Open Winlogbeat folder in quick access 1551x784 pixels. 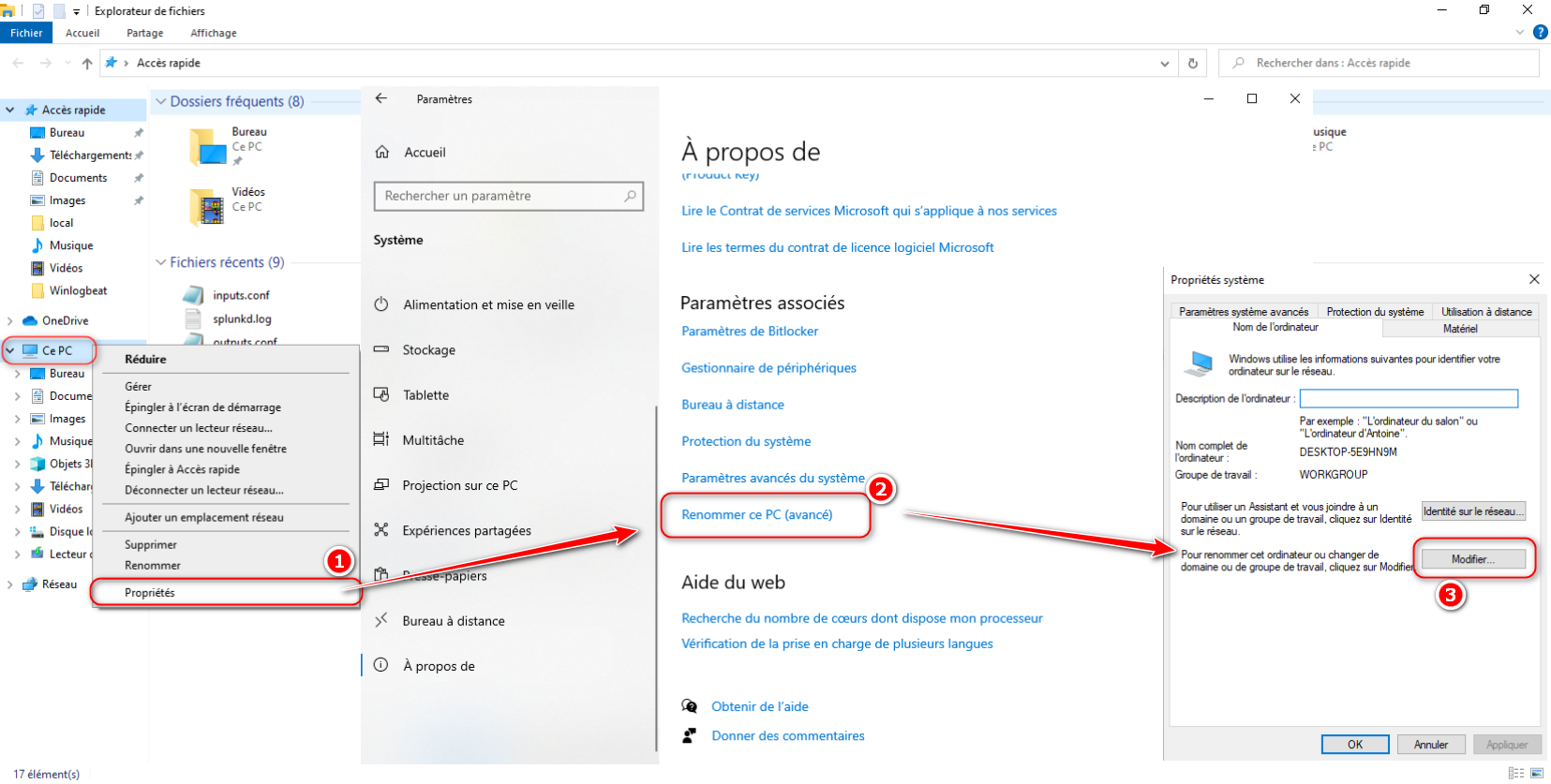[78, 290]
